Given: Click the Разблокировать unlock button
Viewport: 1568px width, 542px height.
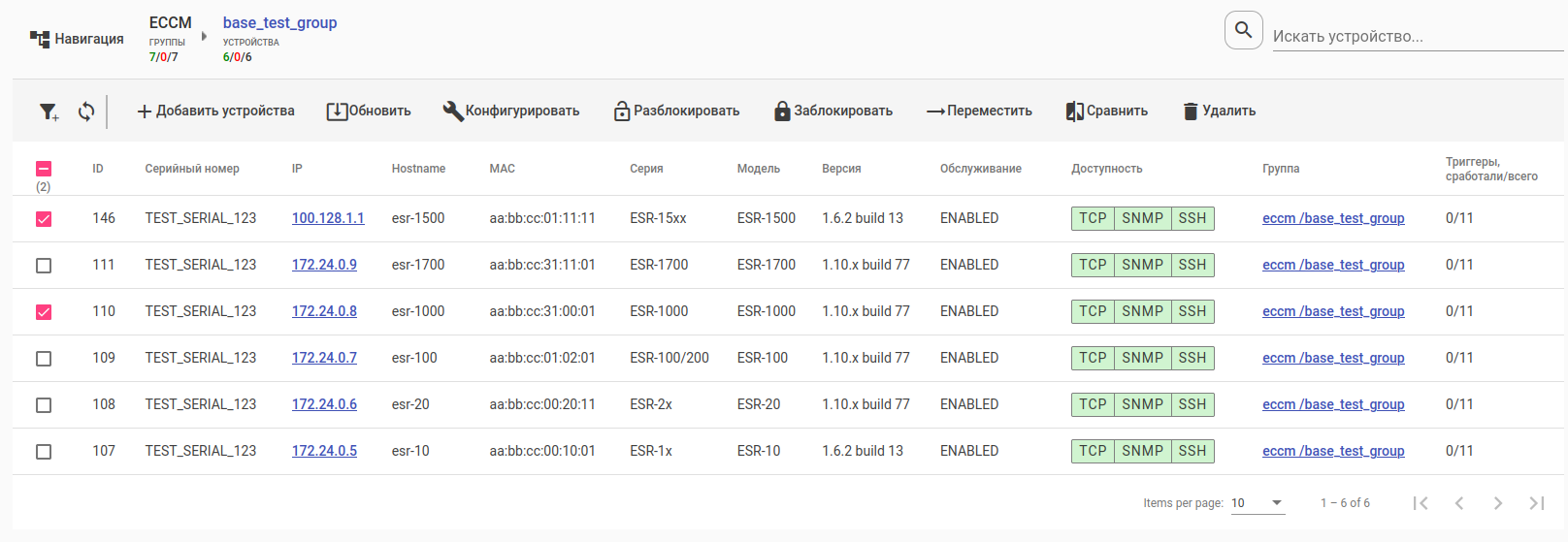Looking at the screenshot, I should 676,112.
